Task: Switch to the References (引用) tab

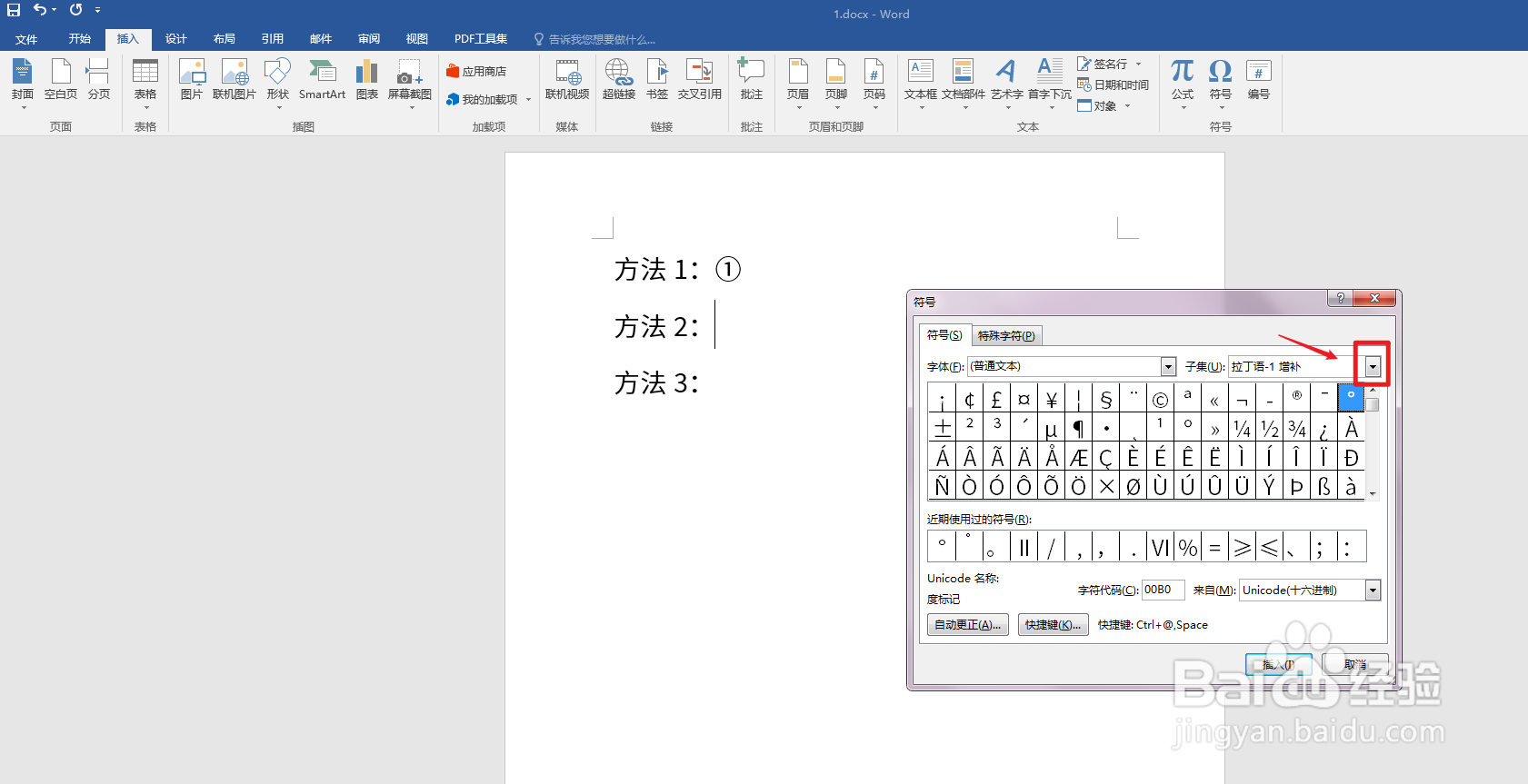Action: coord(273,39)
